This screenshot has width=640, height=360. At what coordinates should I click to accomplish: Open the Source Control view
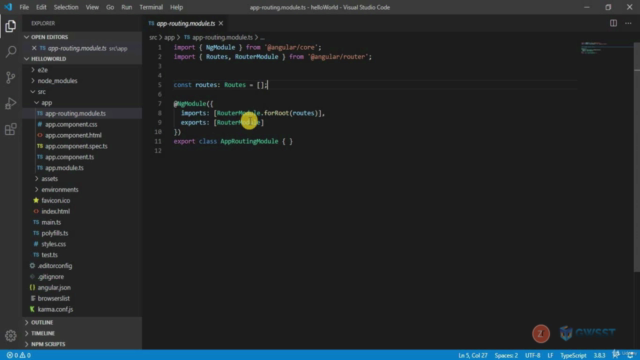coord(11,78)
